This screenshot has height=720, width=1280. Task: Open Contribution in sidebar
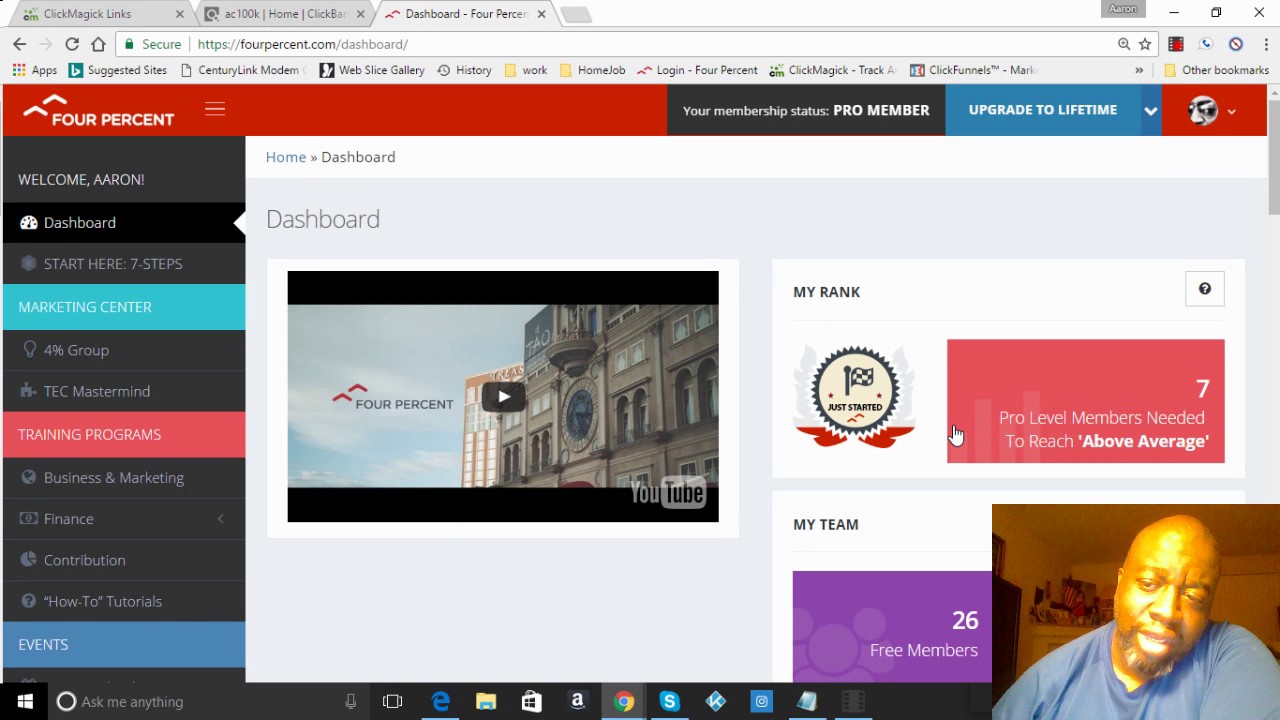[x=123, y=560]
